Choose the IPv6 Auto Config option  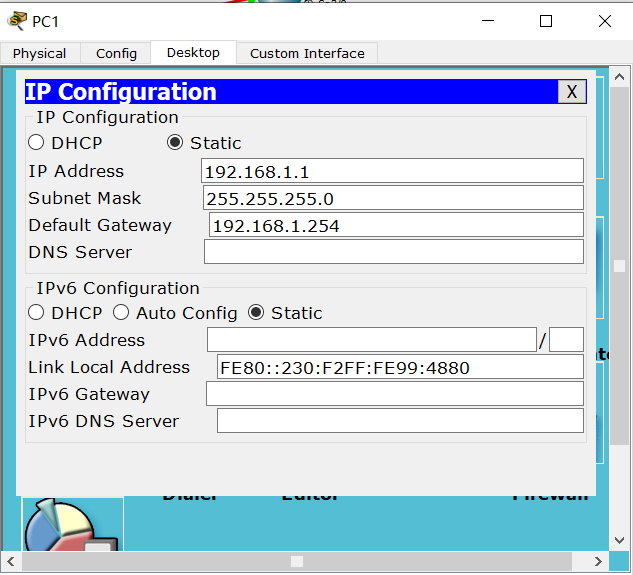(x=121, y=313)
